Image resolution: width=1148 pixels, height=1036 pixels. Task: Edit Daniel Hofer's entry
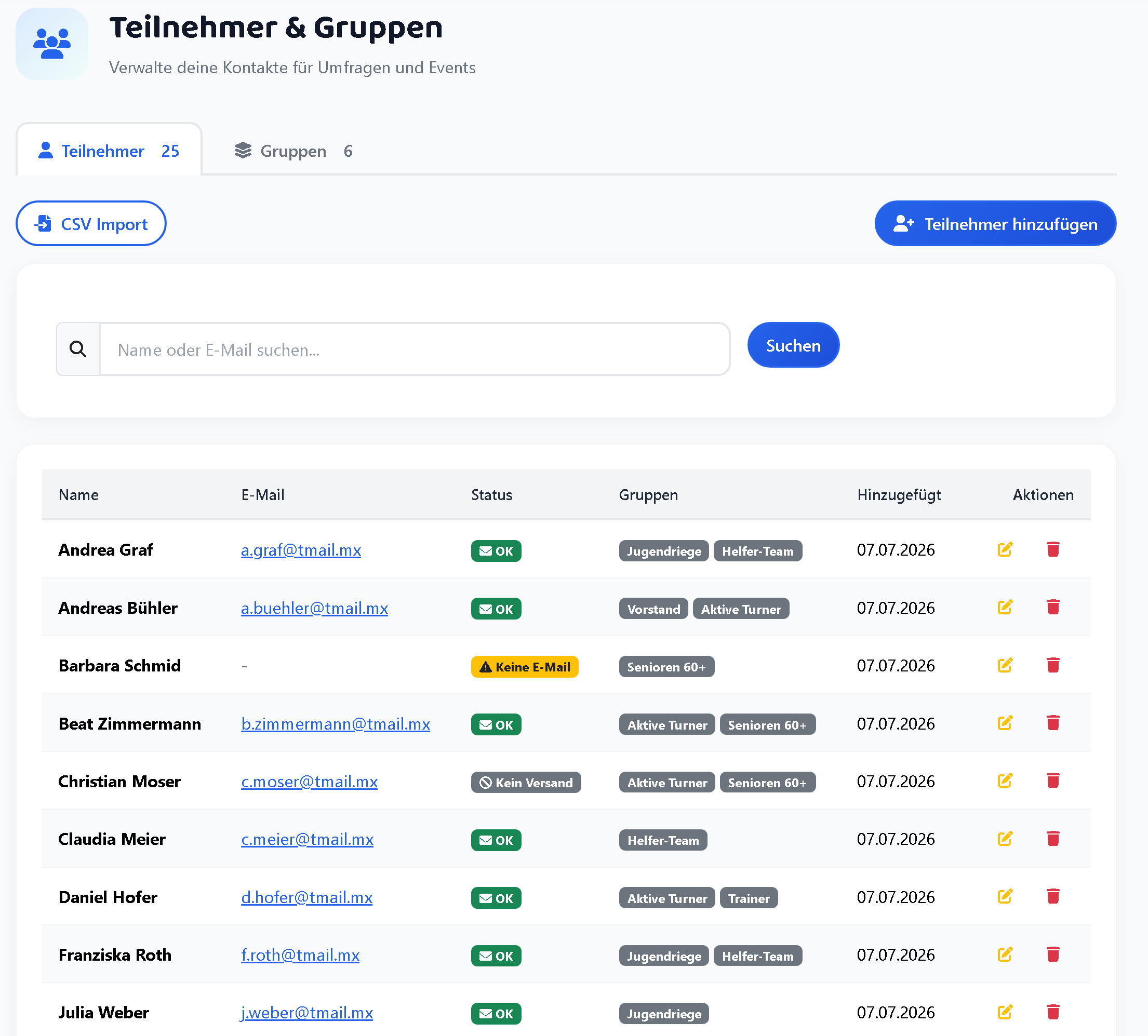click(1005, 896)
